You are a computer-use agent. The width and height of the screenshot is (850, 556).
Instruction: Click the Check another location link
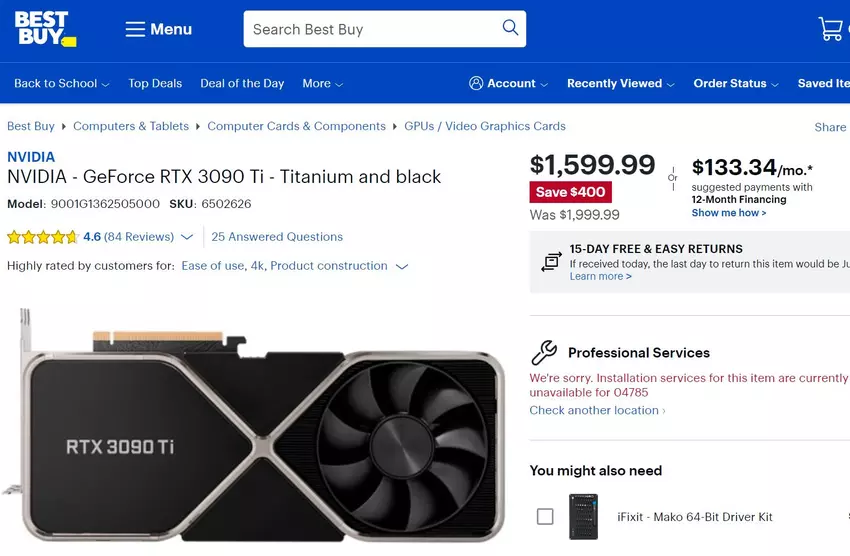point(596,410)
